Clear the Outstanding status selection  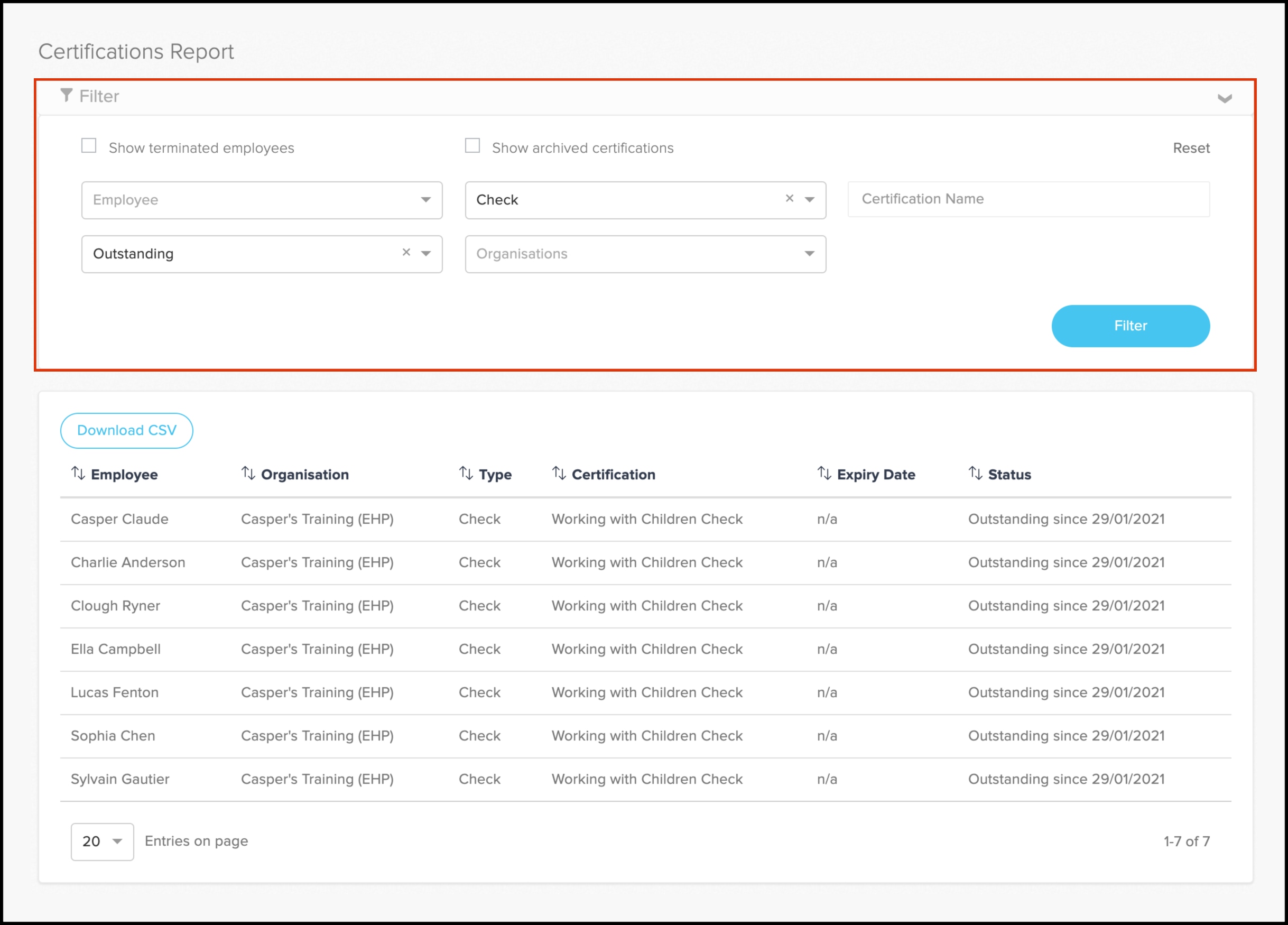[406, 253]
